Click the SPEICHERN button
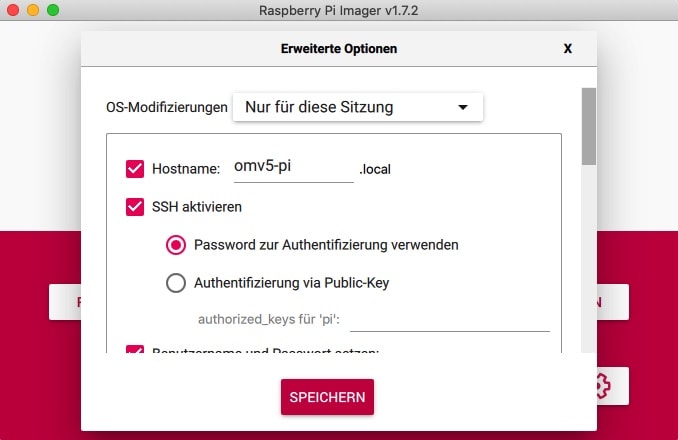678x440 pixels. pyautogui.click(x=327, y=397)
